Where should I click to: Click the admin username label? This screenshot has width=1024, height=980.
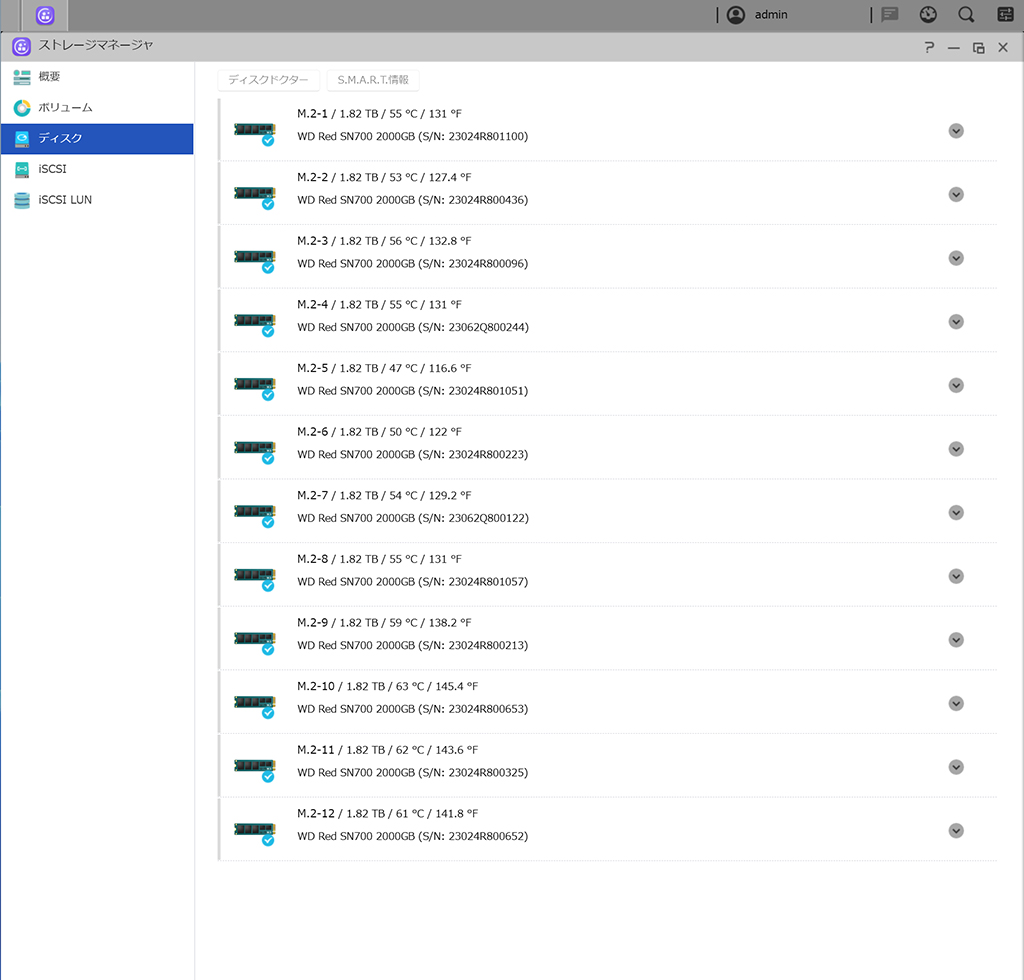771,15
